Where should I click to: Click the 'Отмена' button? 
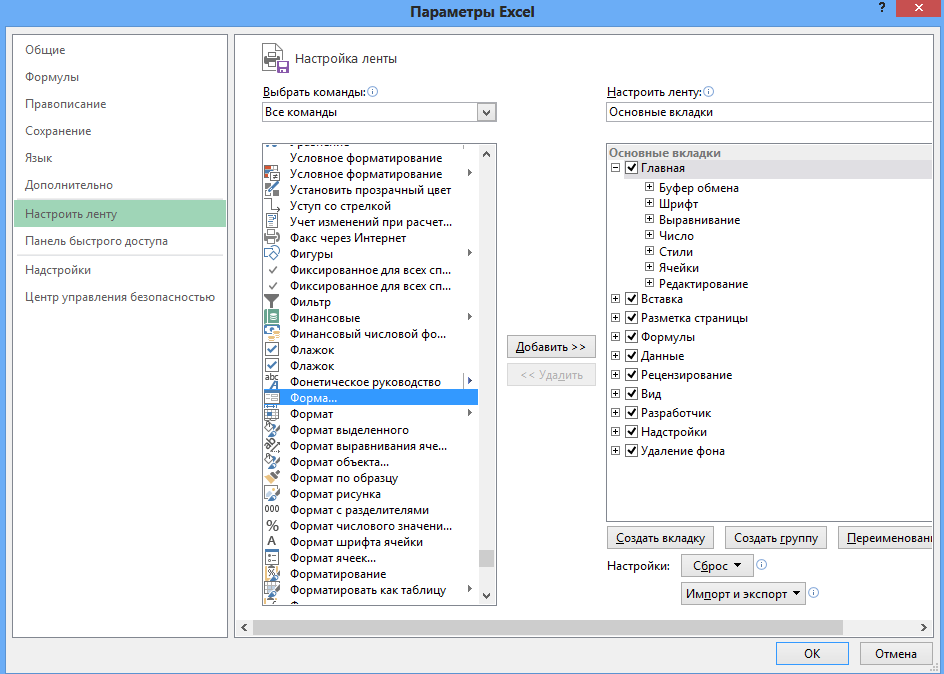tap(896, 654)
